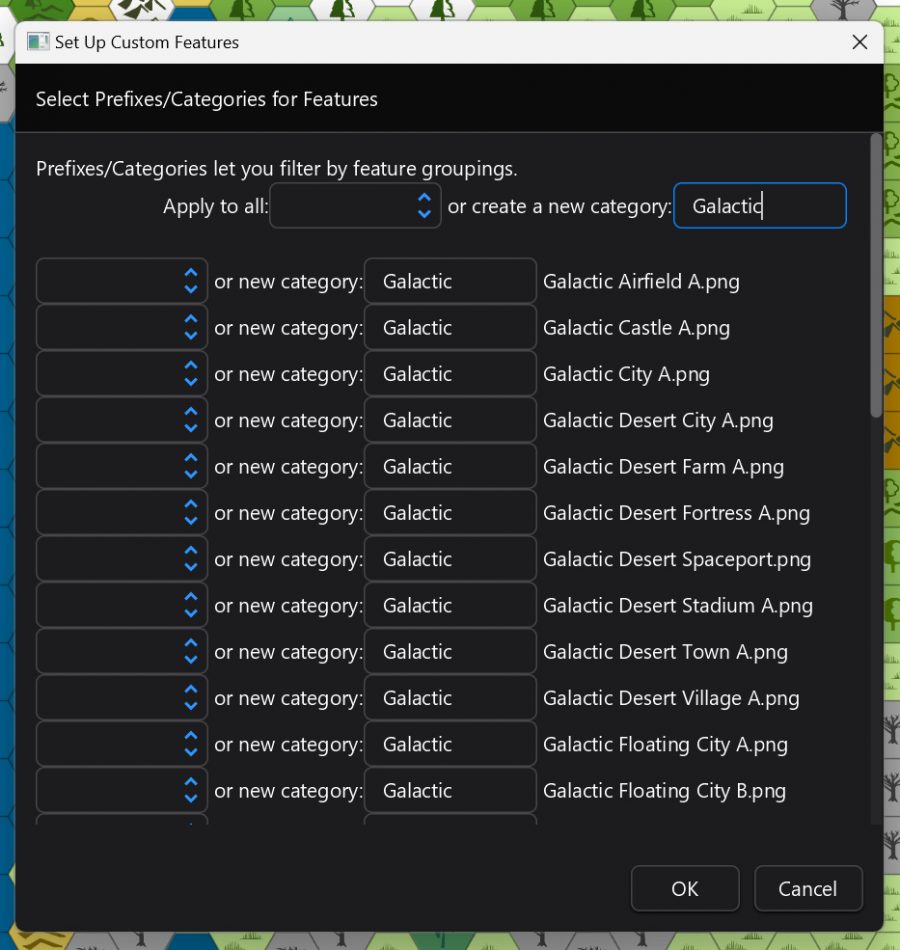Open category dropdown for Galactic Desert Spaceport.png

pyautogui.click(x=120, y=558)
